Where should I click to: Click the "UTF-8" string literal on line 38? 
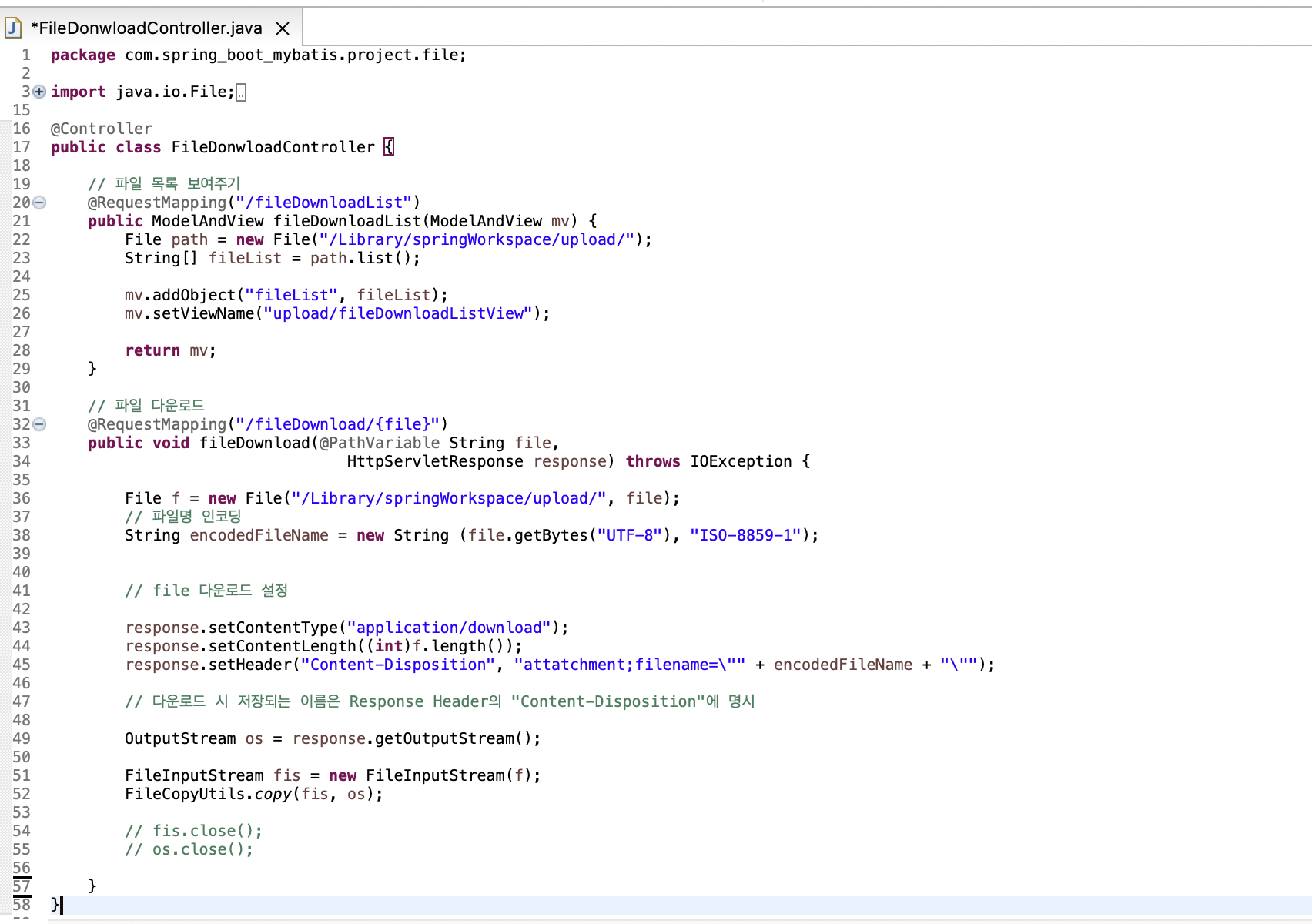(629, 535)
